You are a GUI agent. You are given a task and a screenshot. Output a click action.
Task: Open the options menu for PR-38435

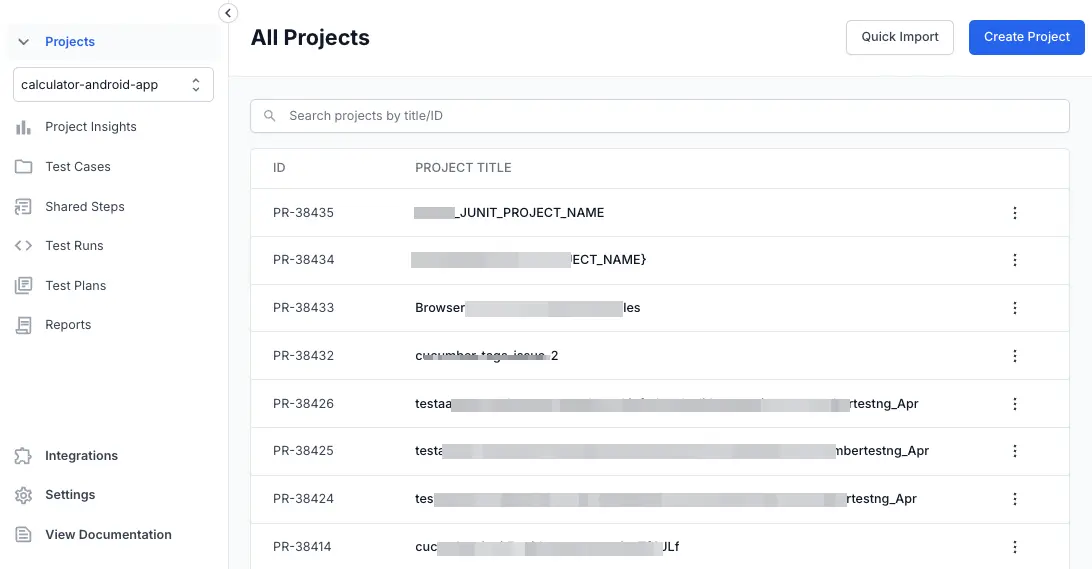(1015, 213)
